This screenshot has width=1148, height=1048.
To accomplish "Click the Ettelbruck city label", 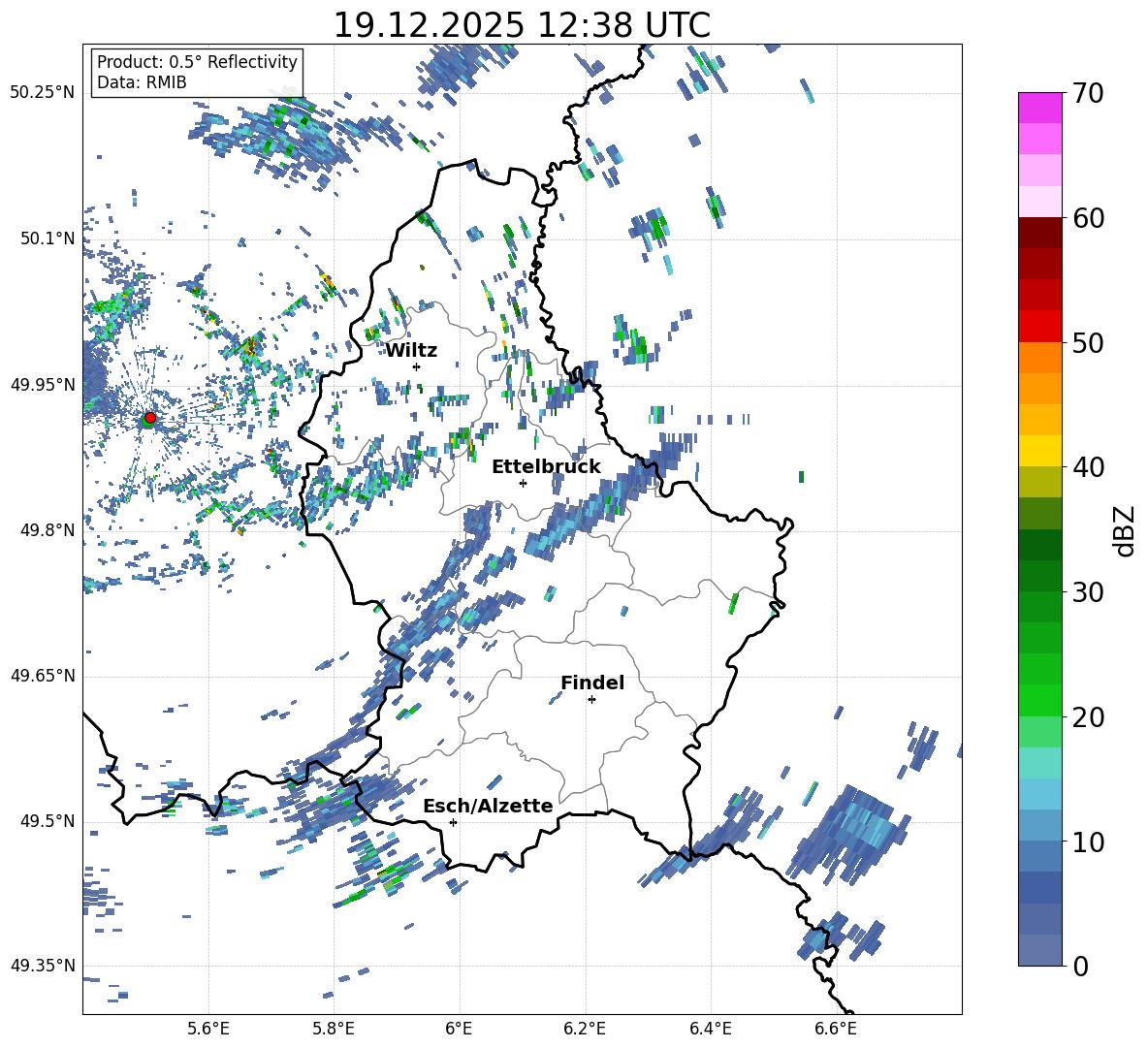I will [x=546, y=467].
